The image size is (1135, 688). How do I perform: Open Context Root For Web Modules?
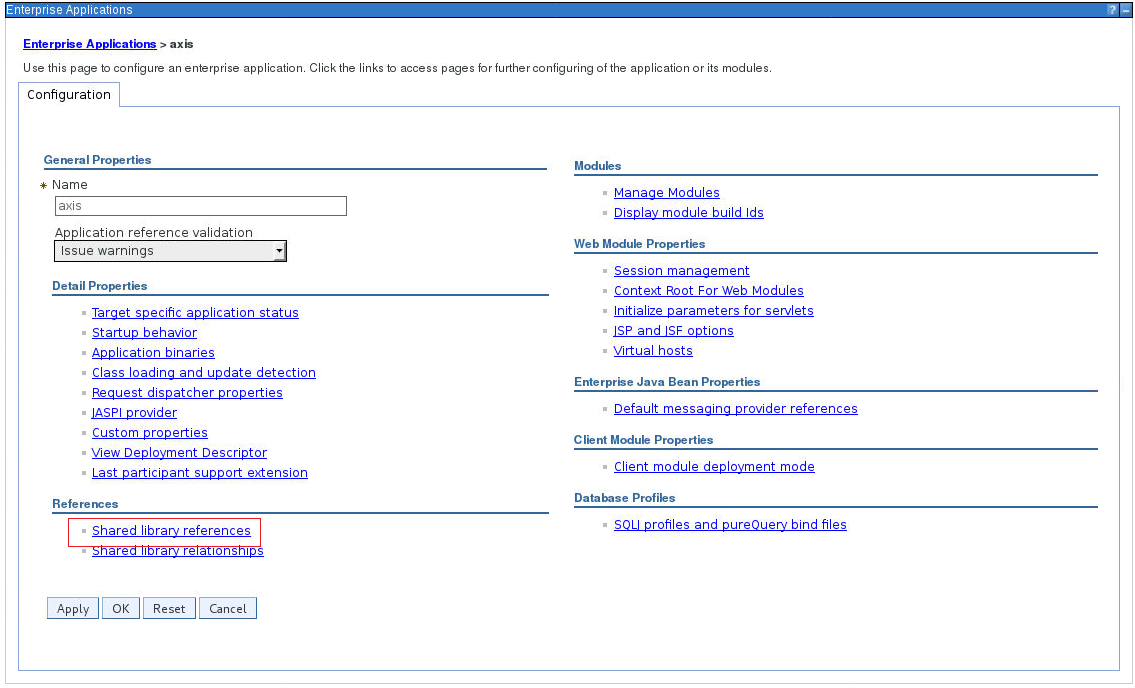(x=709, y=290)
